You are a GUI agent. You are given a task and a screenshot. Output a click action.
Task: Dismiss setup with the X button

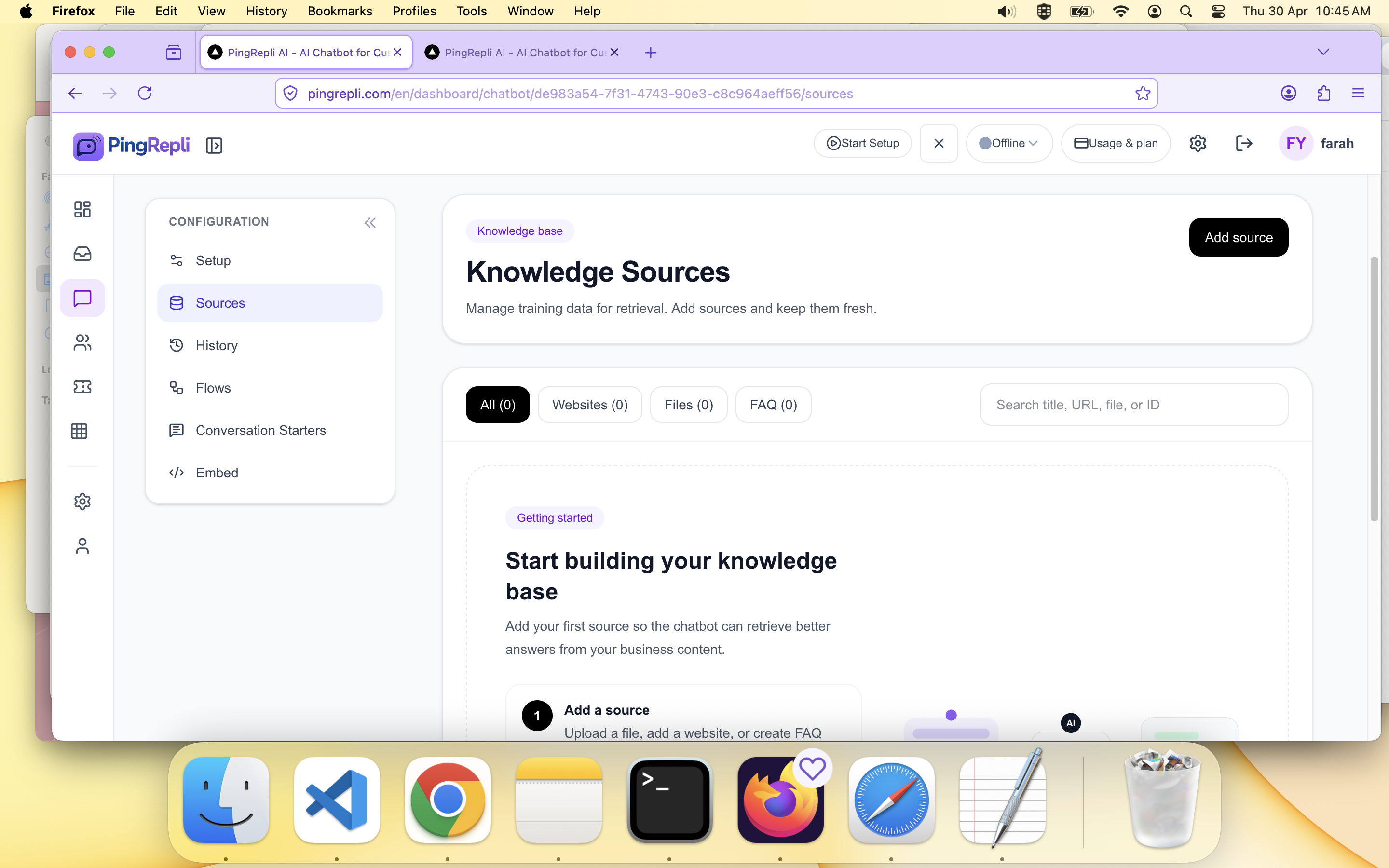pyautogui.click(x=939, y=143)
